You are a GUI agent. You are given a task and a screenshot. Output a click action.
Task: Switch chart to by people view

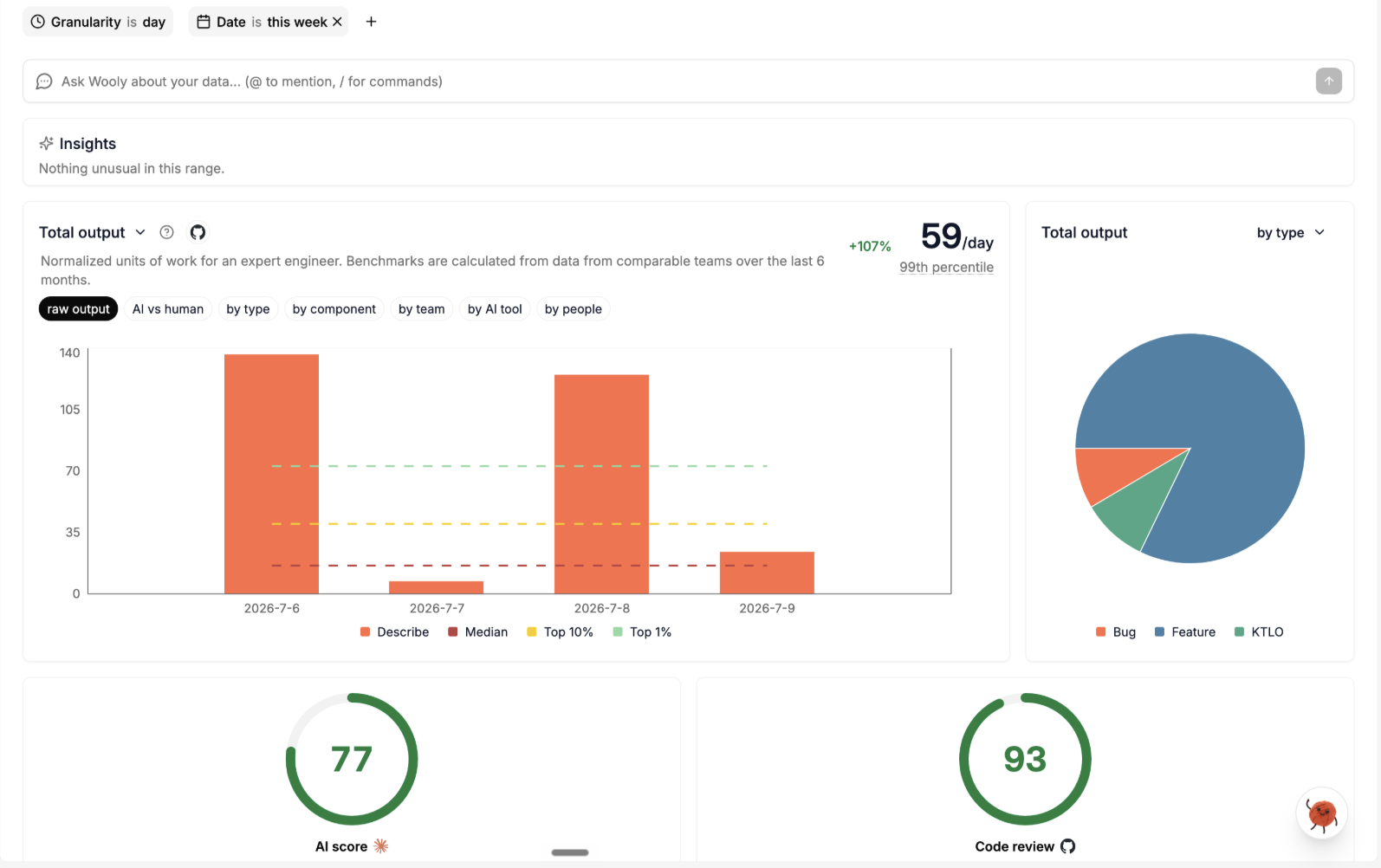click(x=574, y=309)
